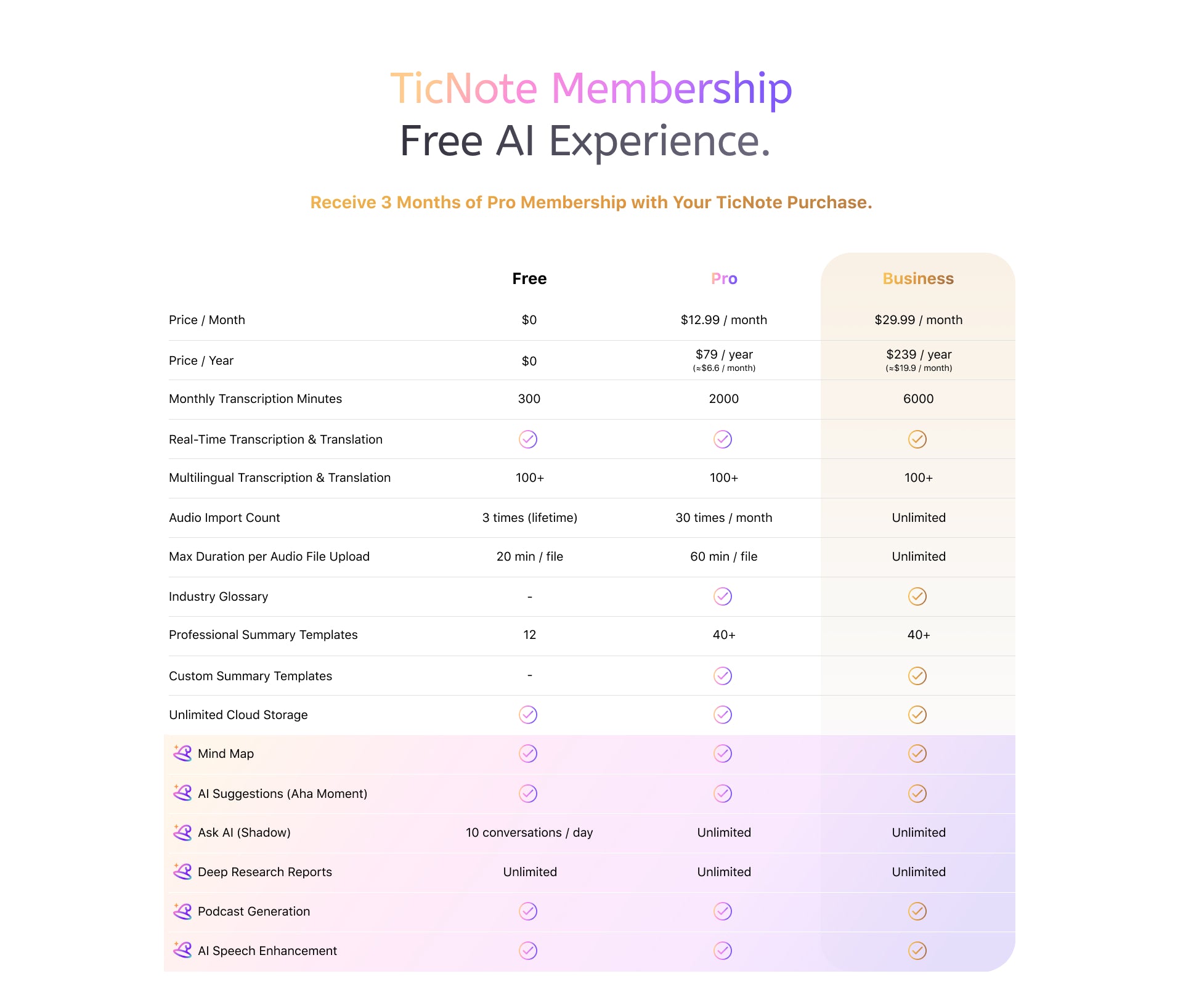The height and width of the screenshot is (1008, 1183).
Task: Click the AI Suggestions (Aha Moment) icon
Action: tap(182, 792)
